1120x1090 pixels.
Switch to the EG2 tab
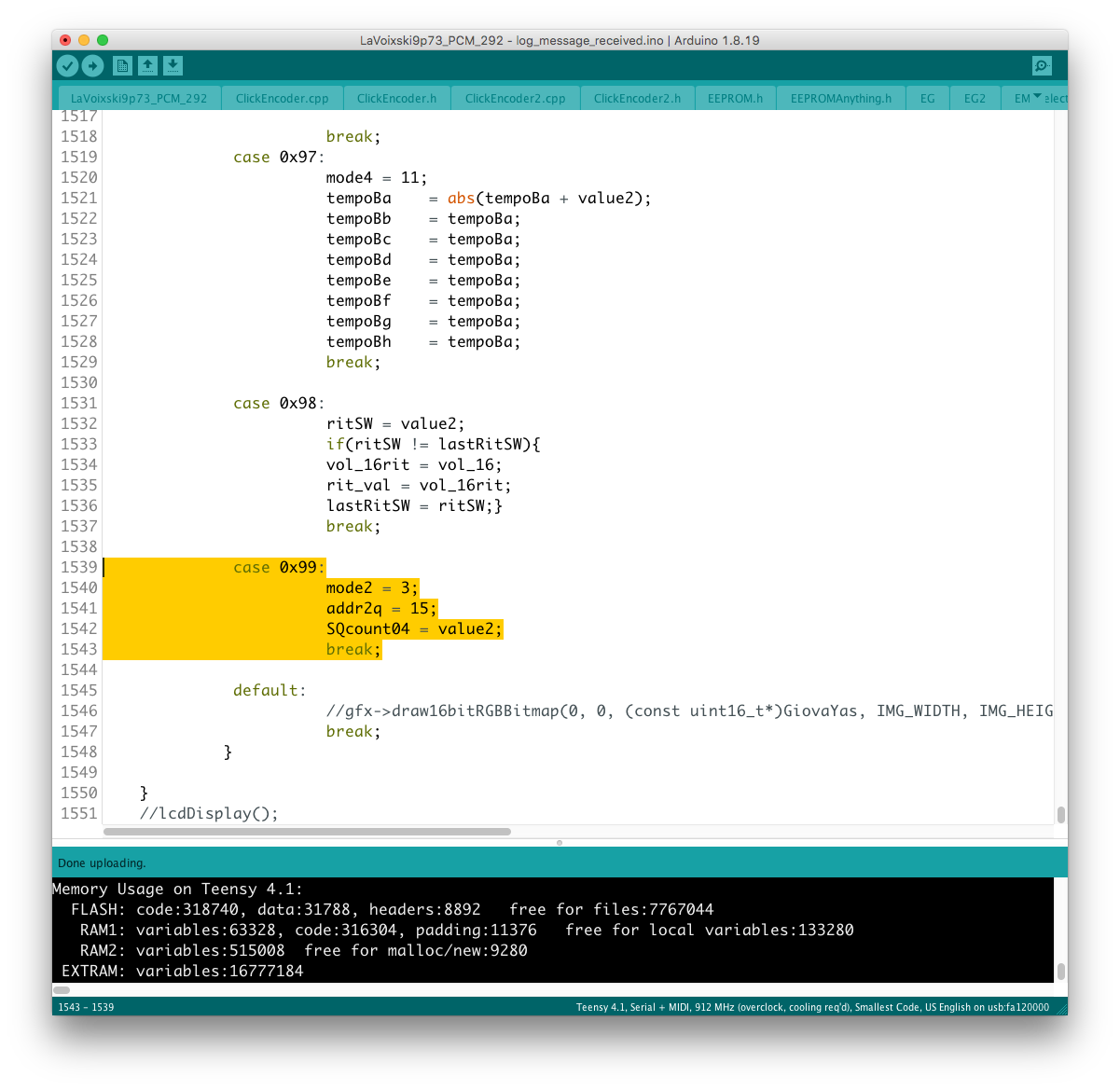coord(975,98)
